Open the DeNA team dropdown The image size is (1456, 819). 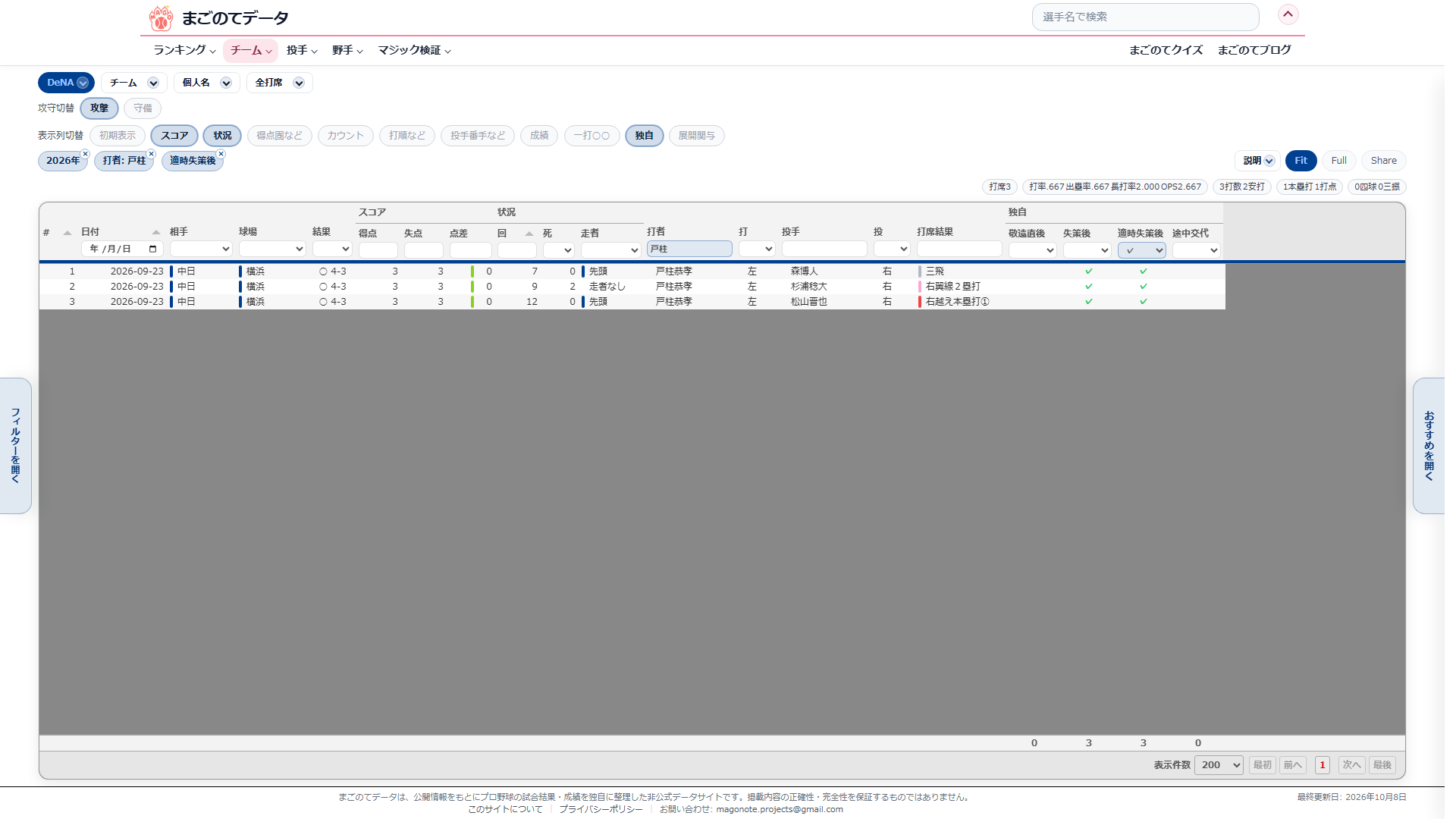[x=66, y=83]
